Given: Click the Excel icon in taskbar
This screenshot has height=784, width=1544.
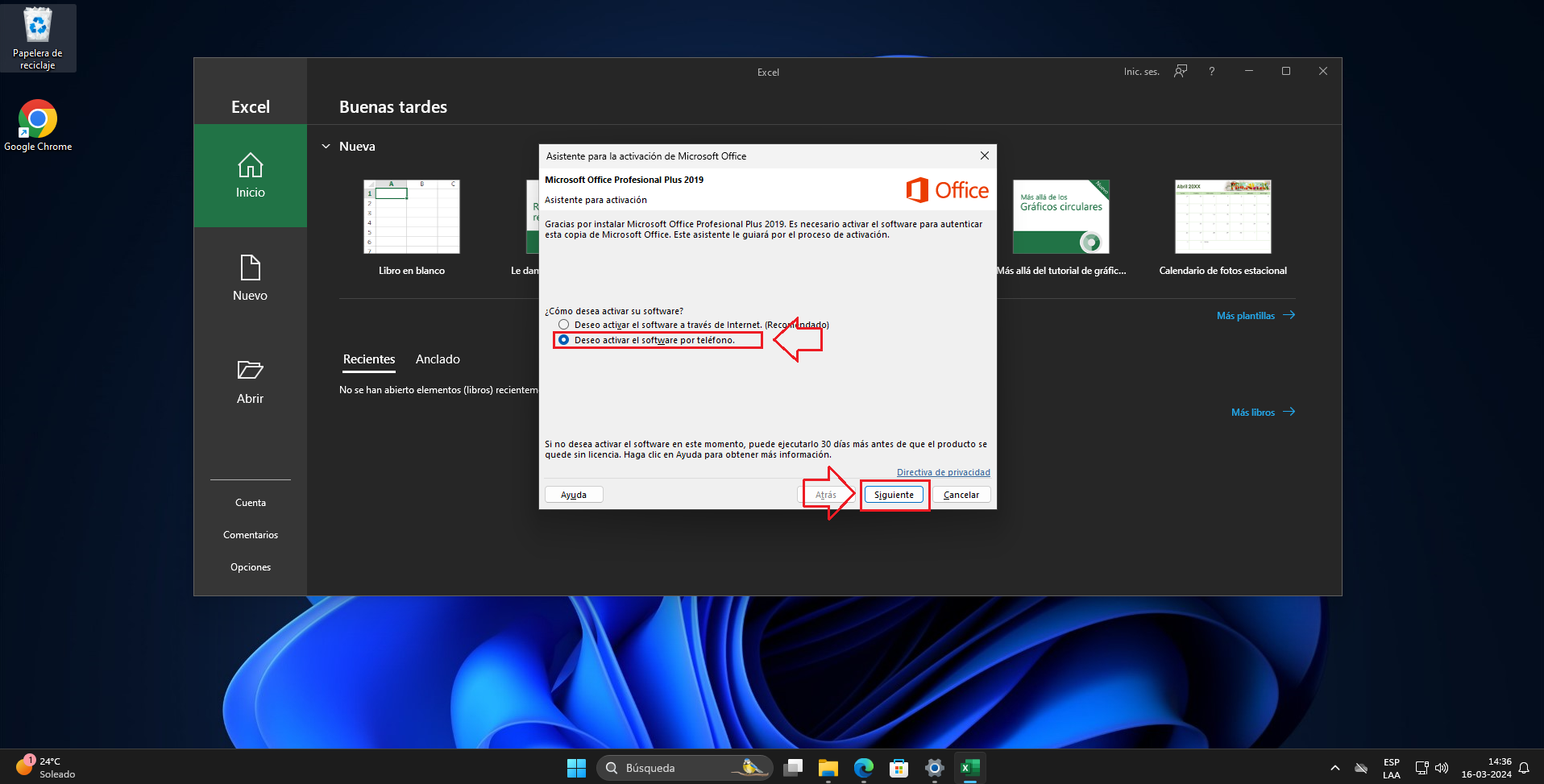Looking at the screenshot, I should point(970,768).
